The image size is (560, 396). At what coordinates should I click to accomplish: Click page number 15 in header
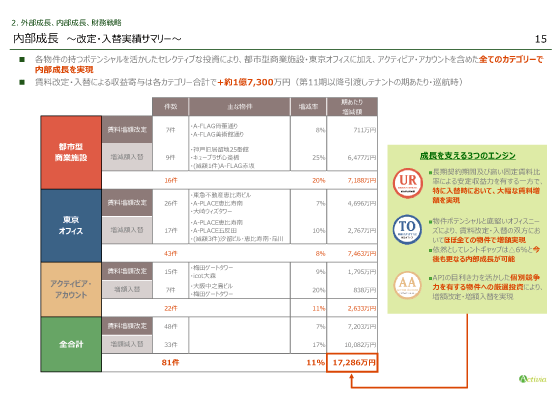tap(540, 39)
